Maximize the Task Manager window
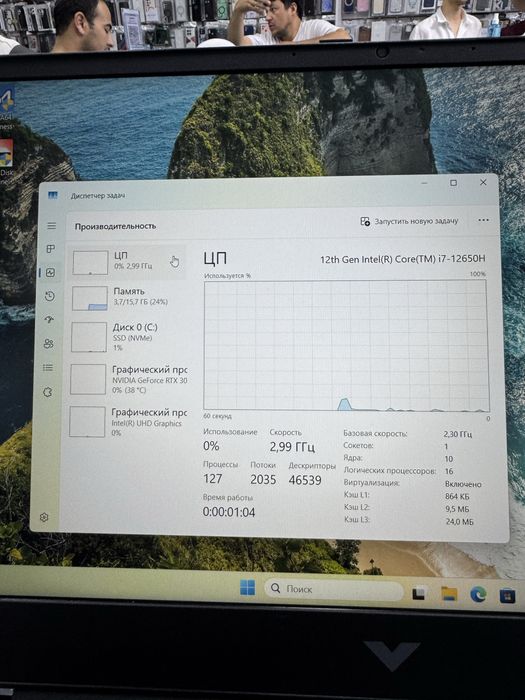 click(453, 183)
